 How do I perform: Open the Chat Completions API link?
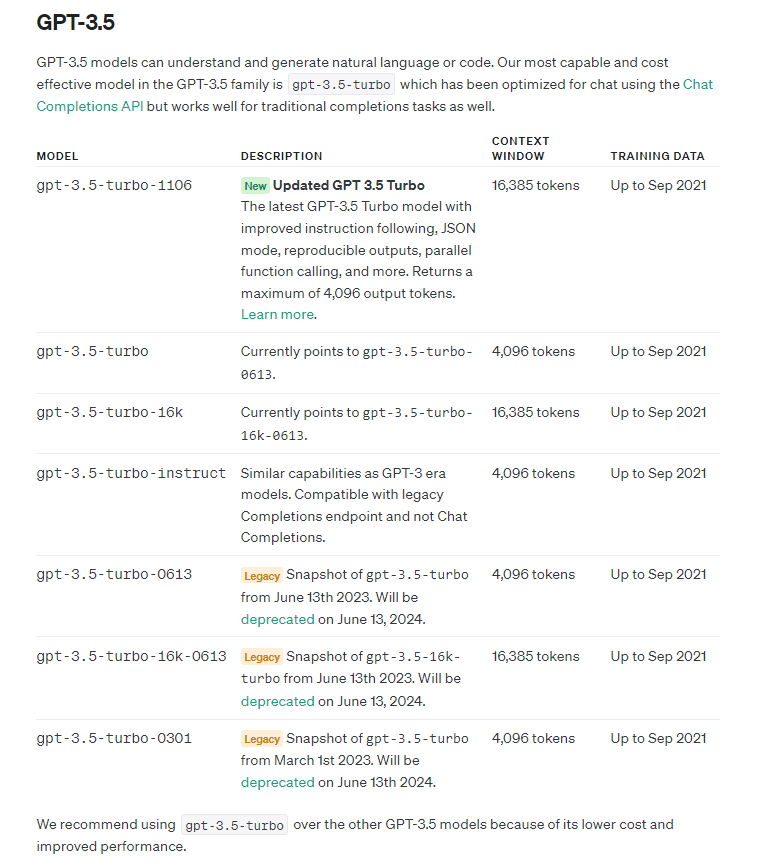click(x=90, y=106)
